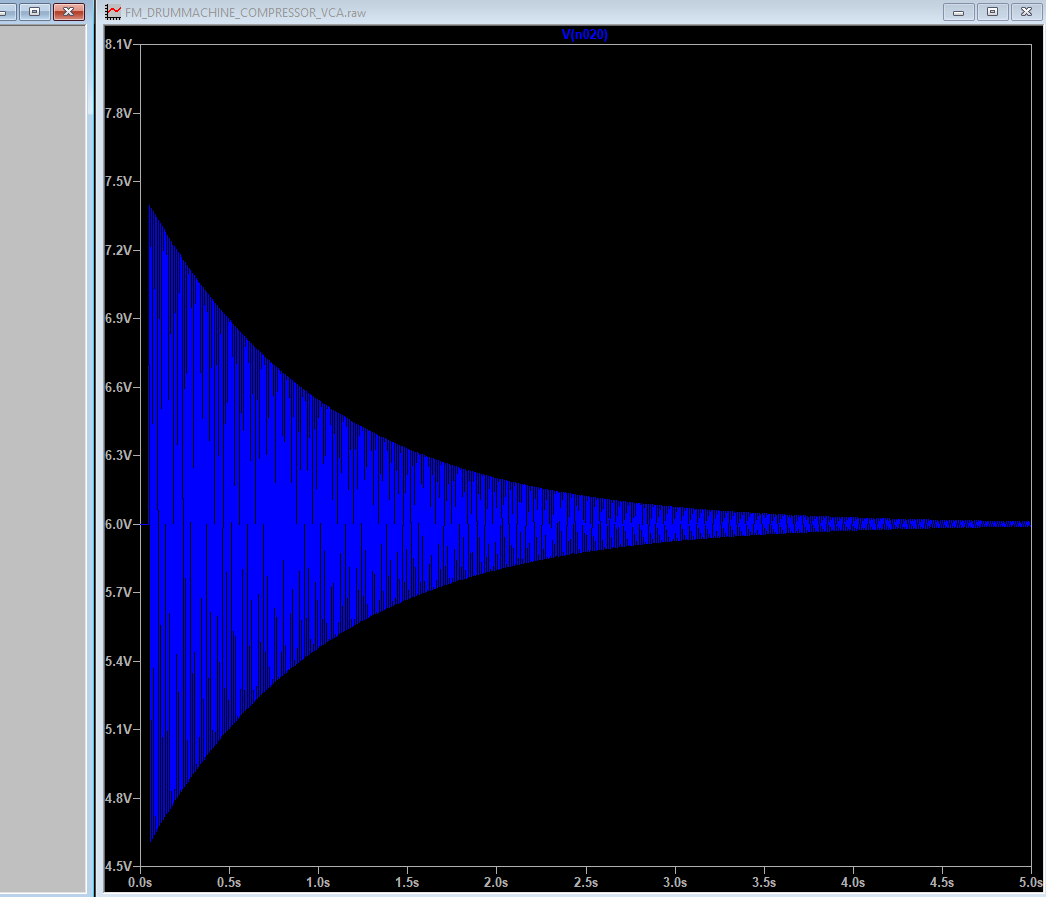Click the 1.0s time axis label
Screen dimensions: 1046x897
coord(318,882)
